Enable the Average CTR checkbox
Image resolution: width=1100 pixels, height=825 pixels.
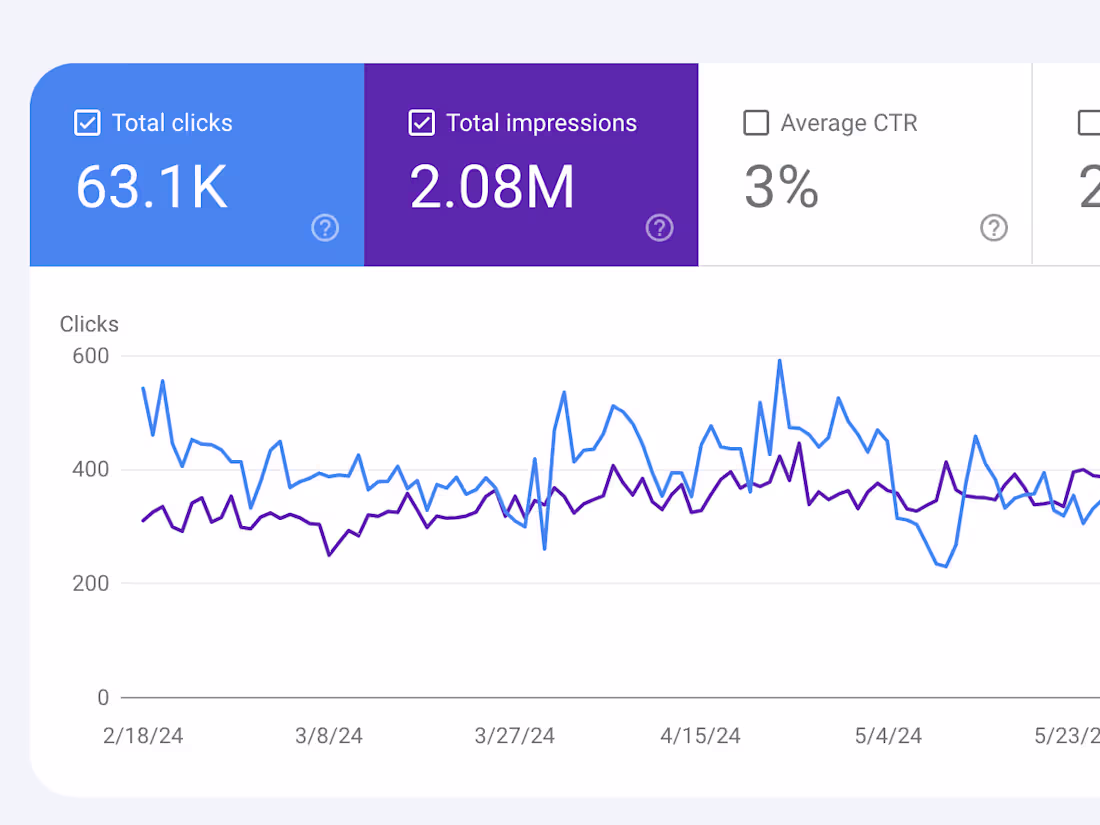point(756,123)
